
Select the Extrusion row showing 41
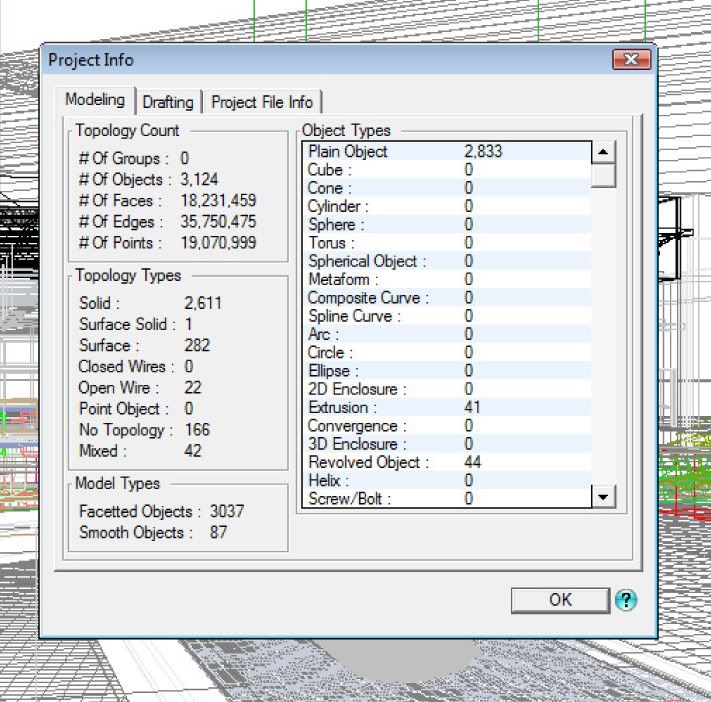pos(447,407)
